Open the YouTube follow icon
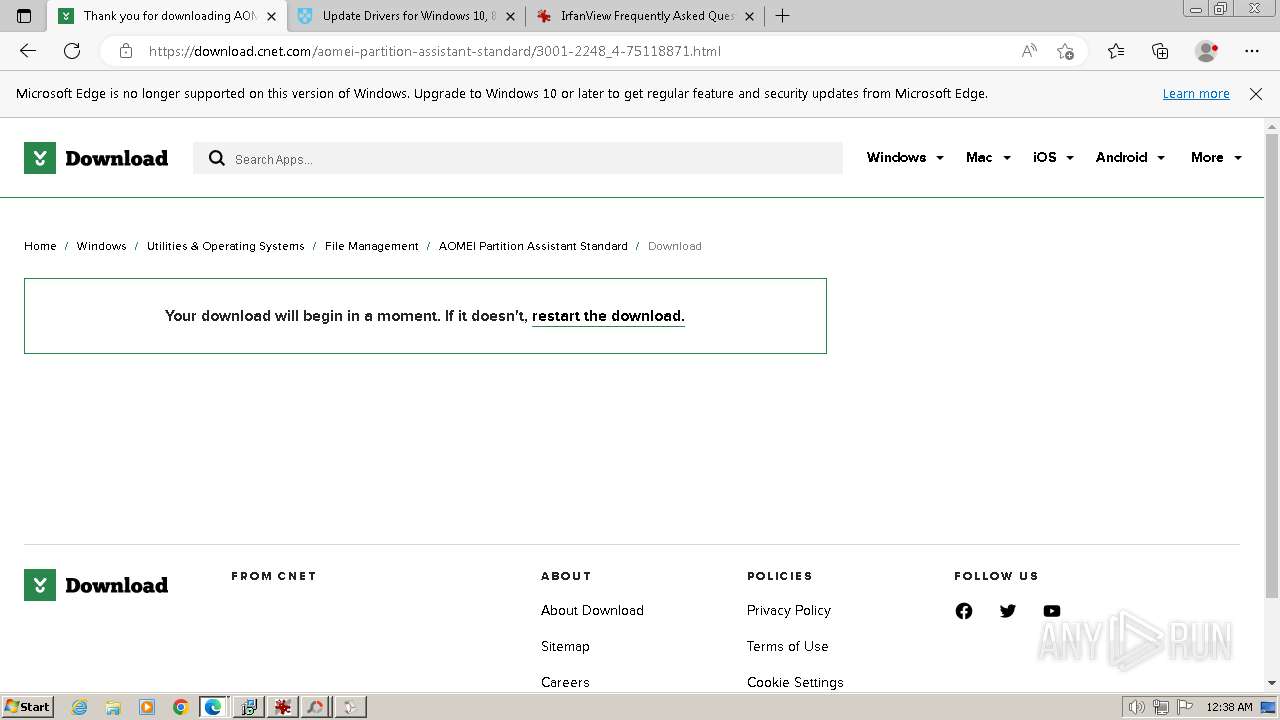 pyautogui.click(x=1052, y=611)
